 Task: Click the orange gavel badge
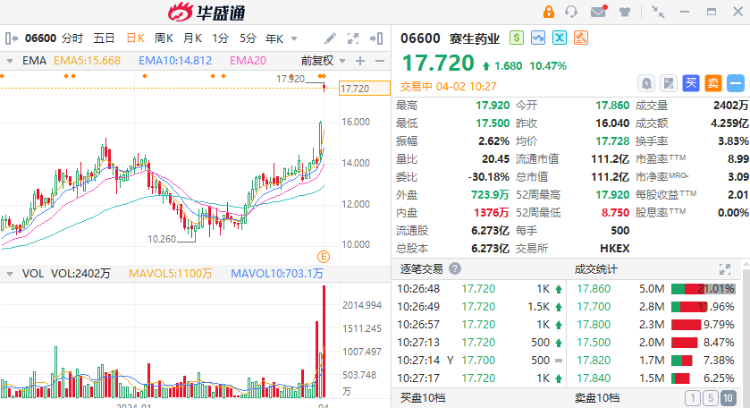pyautogui.click(x=581, y=38)
